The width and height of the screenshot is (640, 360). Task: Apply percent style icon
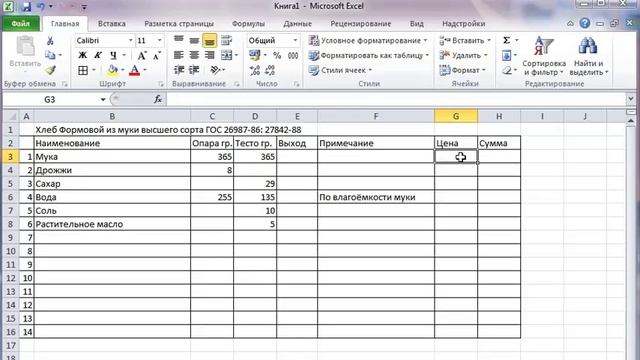277,55
